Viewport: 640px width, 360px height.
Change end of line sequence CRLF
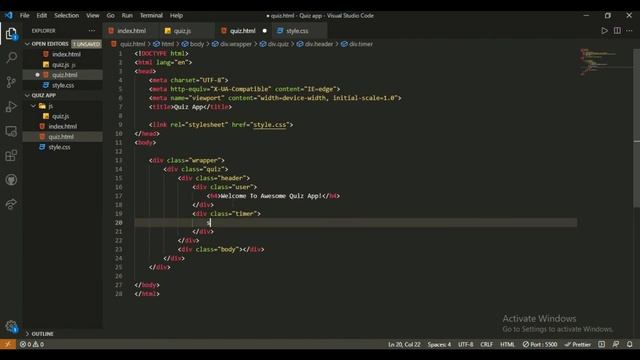pyautogui.click(x=487, y=344)
